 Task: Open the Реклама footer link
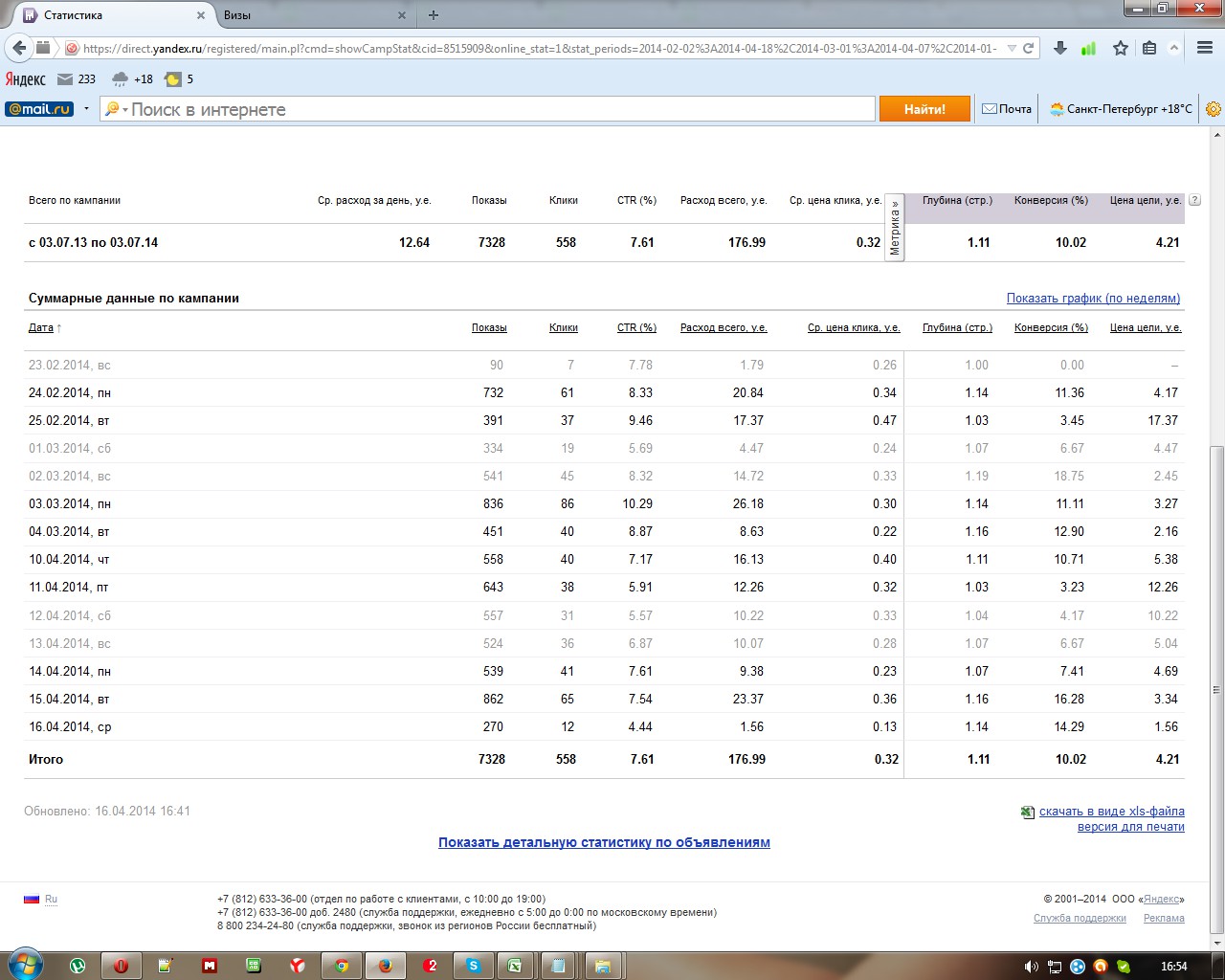coord(1164,919)
